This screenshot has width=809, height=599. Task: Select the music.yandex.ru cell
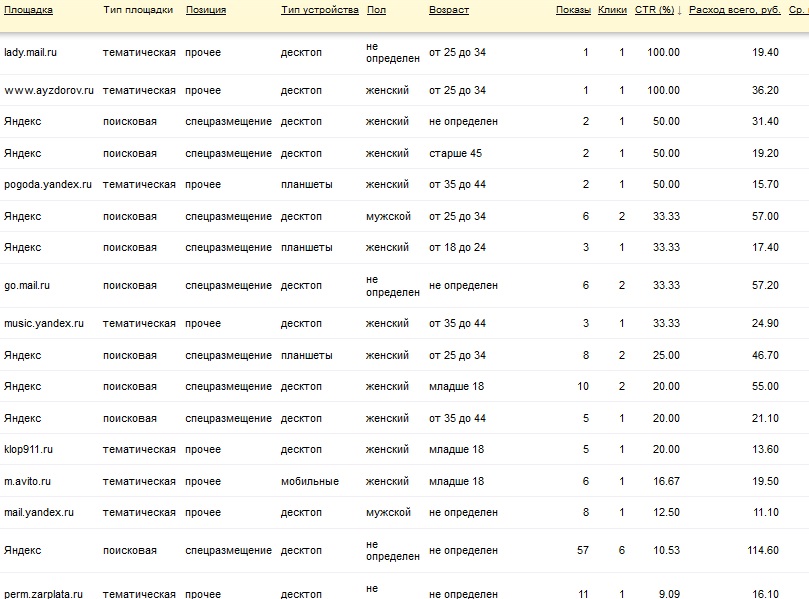(44, 323)
